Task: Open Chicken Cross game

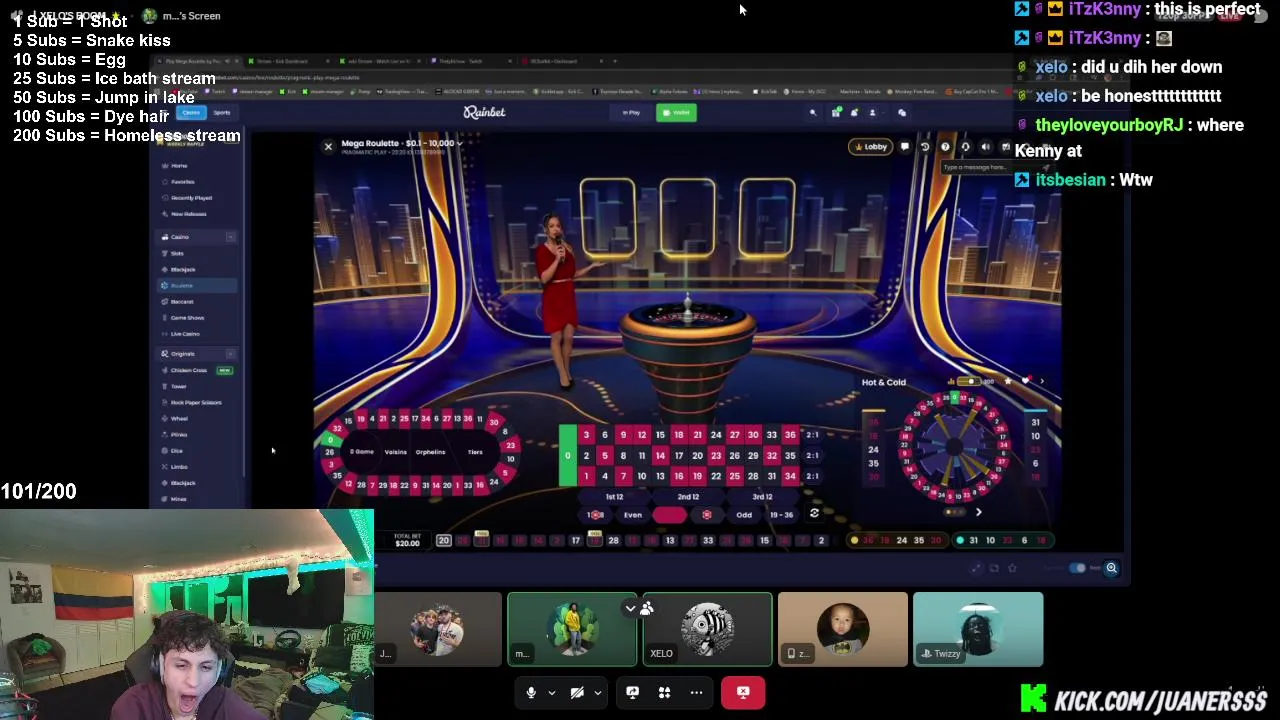Action: point(189,370)
